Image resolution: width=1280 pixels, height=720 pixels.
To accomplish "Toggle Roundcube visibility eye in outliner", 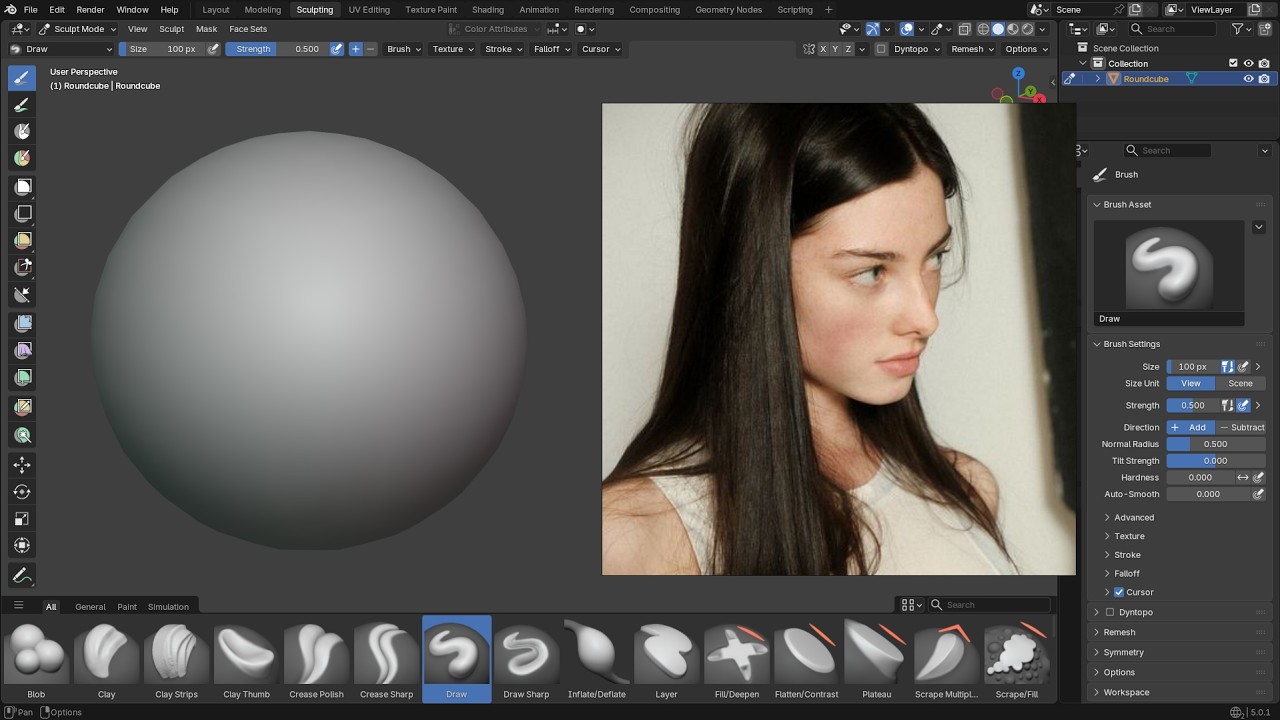I will pos(1248,79).
